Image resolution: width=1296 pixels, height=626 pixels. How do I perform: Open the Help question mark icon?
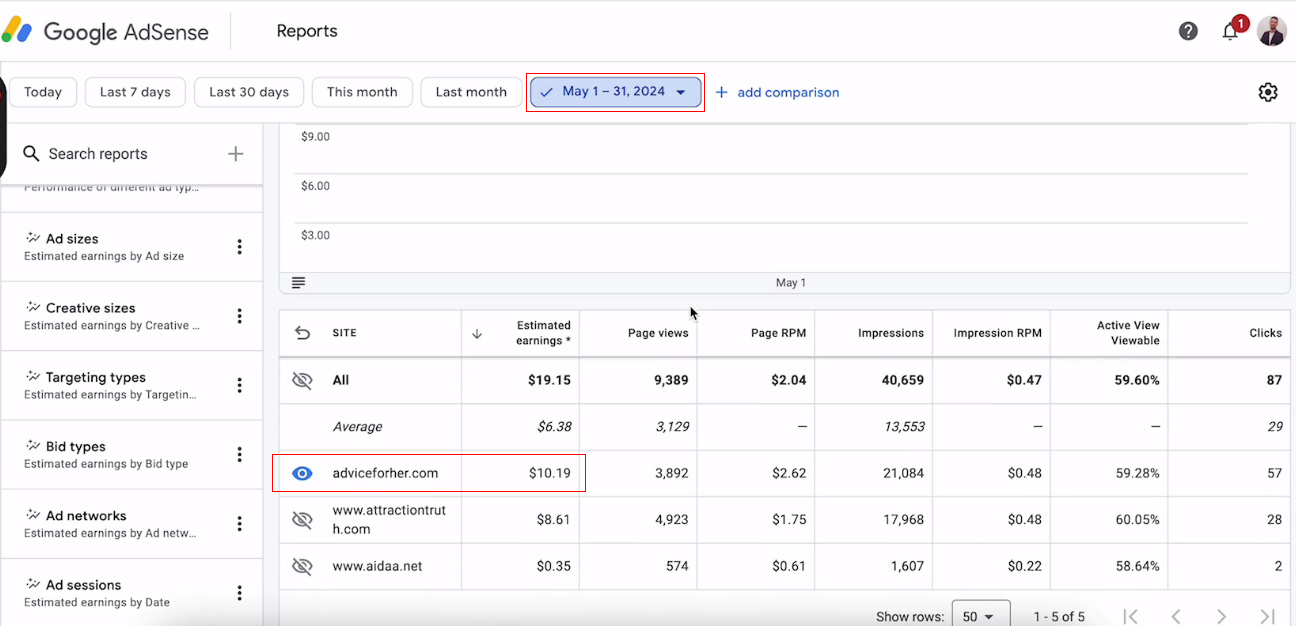pos(1188,31)
